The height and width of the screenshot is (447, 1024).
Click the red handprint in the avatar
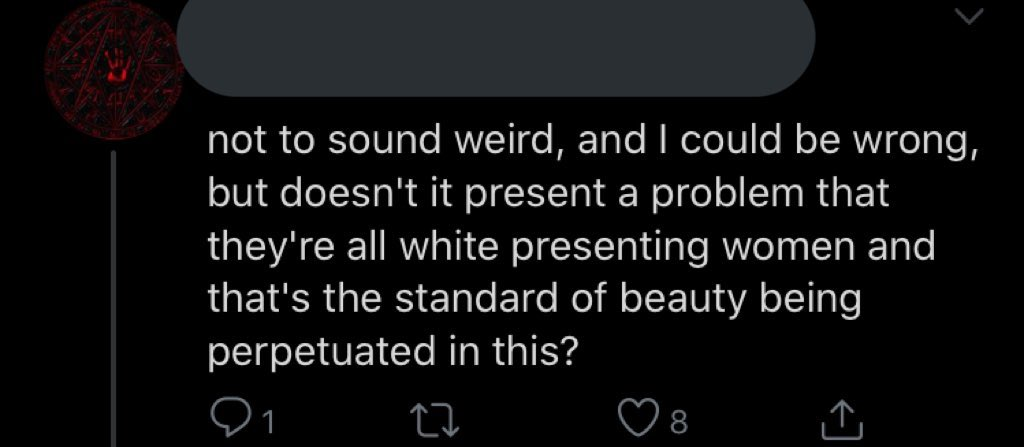[x=119, y=65]
